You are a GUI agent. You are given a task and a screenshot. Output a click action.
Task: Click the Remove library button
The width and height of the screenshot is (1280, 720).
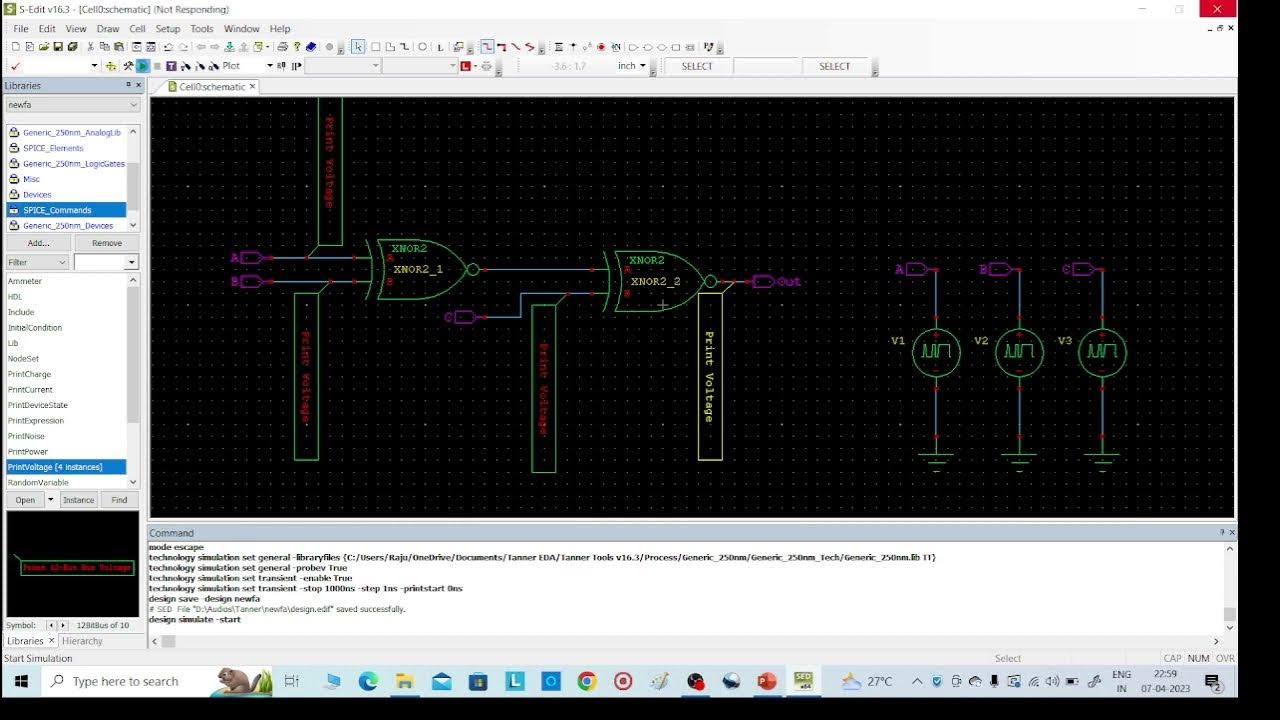107,243
